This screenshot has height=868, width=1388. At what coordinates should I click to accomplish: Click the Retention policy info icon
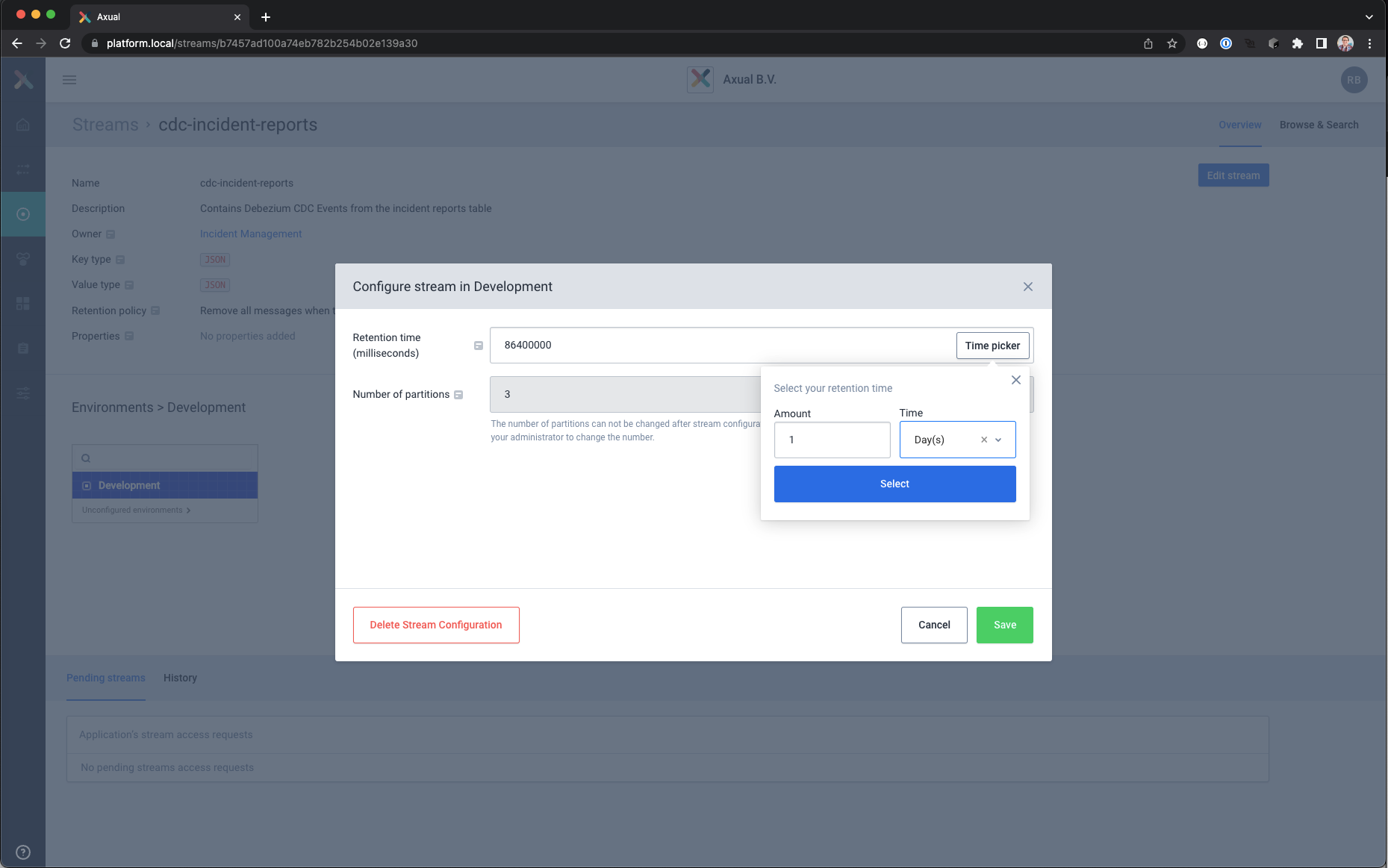tap(155, 310)
